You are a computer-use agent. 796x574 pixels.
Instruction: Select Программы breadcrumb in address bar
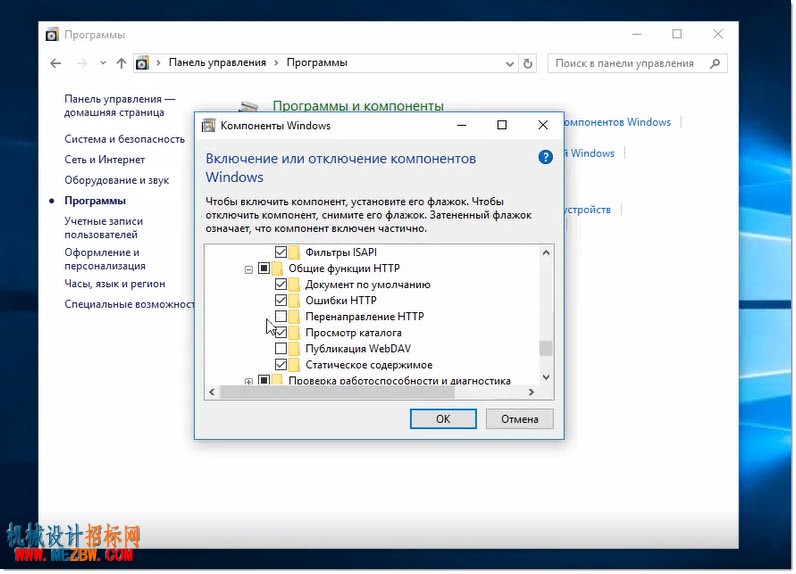tap(317, 62)
